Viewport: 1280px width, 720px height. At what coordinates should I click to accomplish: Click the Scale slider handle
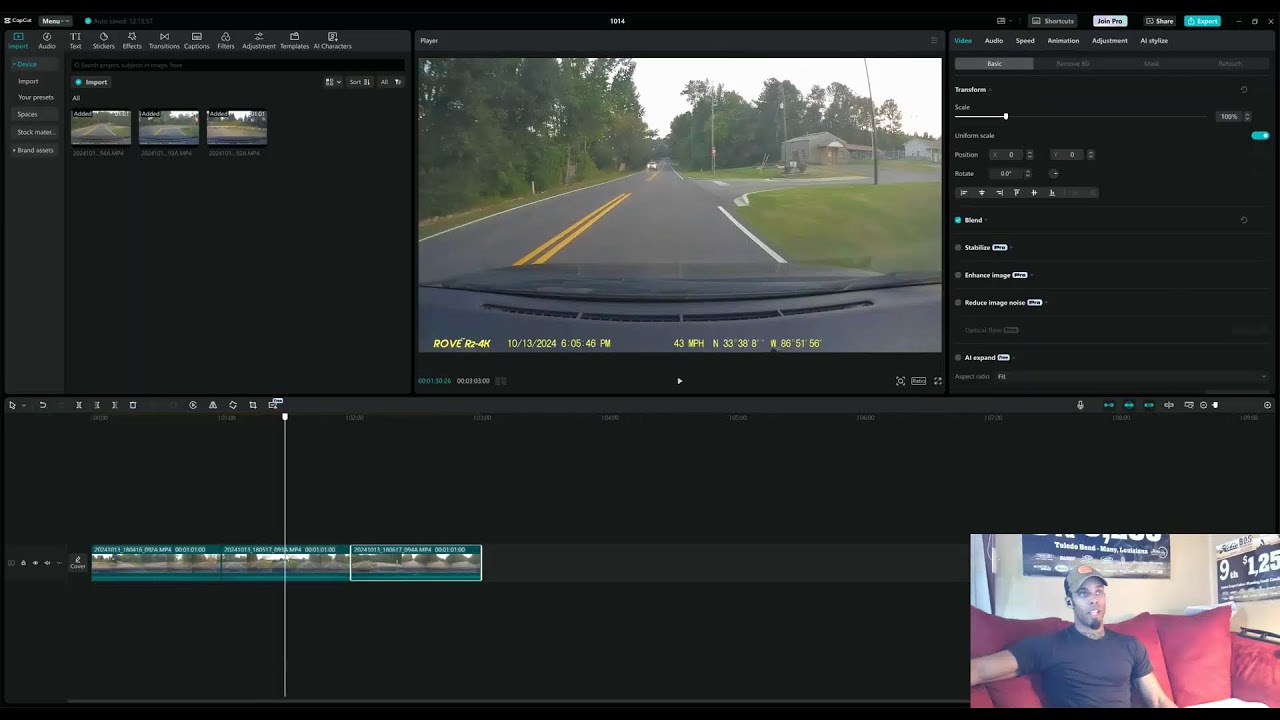(x=1006, y=117)
